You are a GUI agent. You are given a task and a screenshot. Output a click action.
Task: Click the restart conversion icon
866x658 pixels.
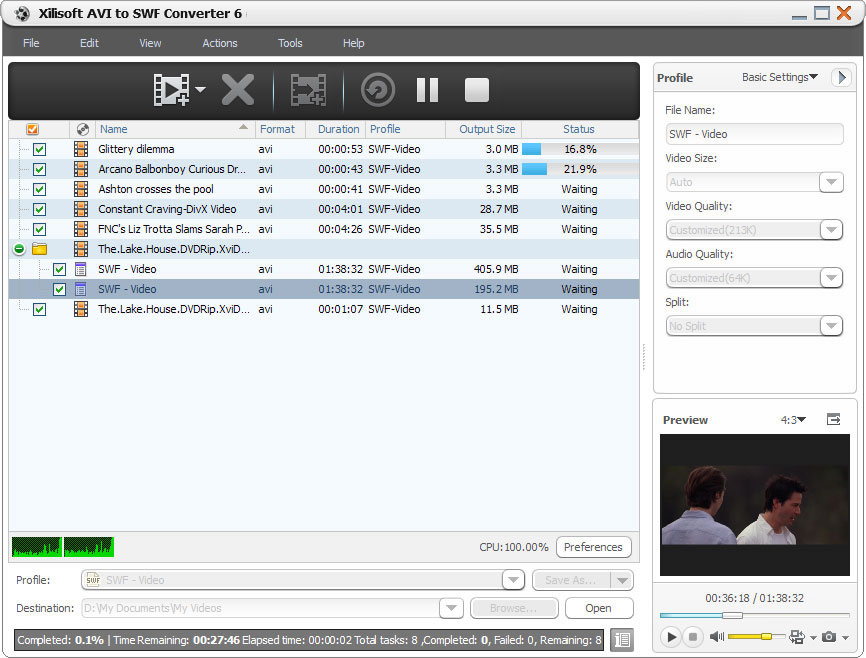[377, 89]
